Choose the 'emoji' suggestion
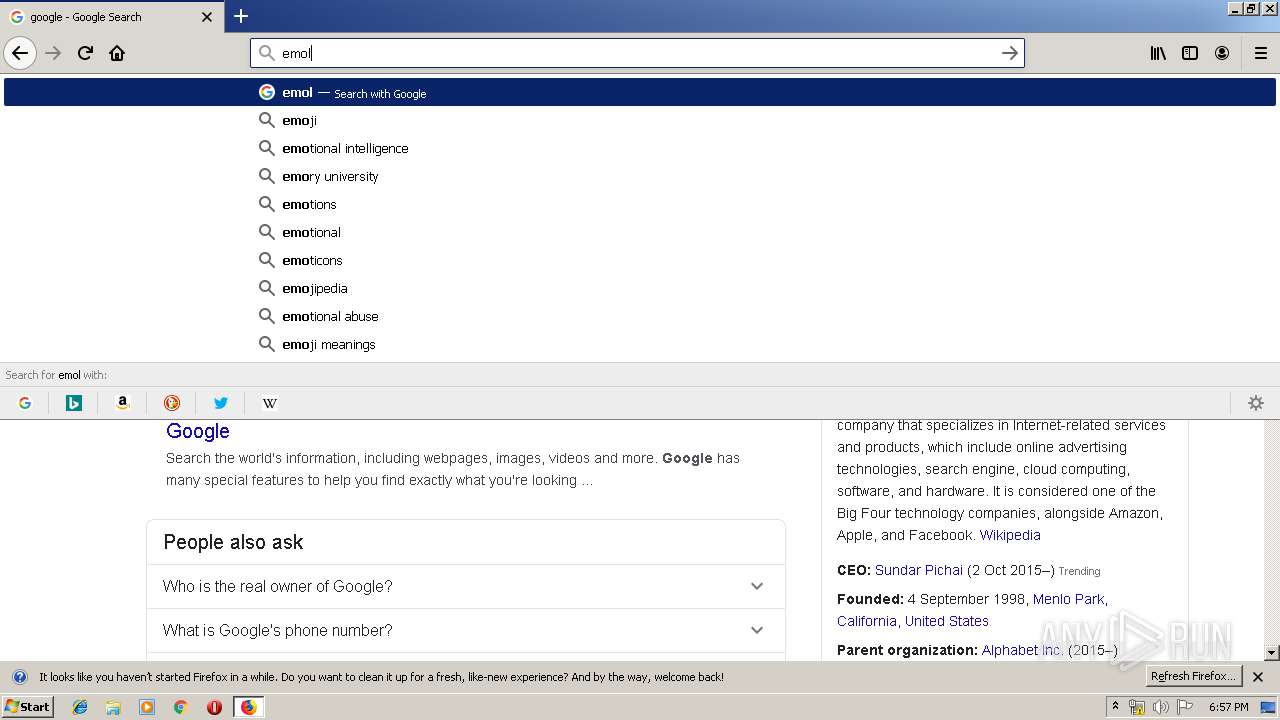The image size is (1280, 720). pyautogui.click(x=640, y=120)
